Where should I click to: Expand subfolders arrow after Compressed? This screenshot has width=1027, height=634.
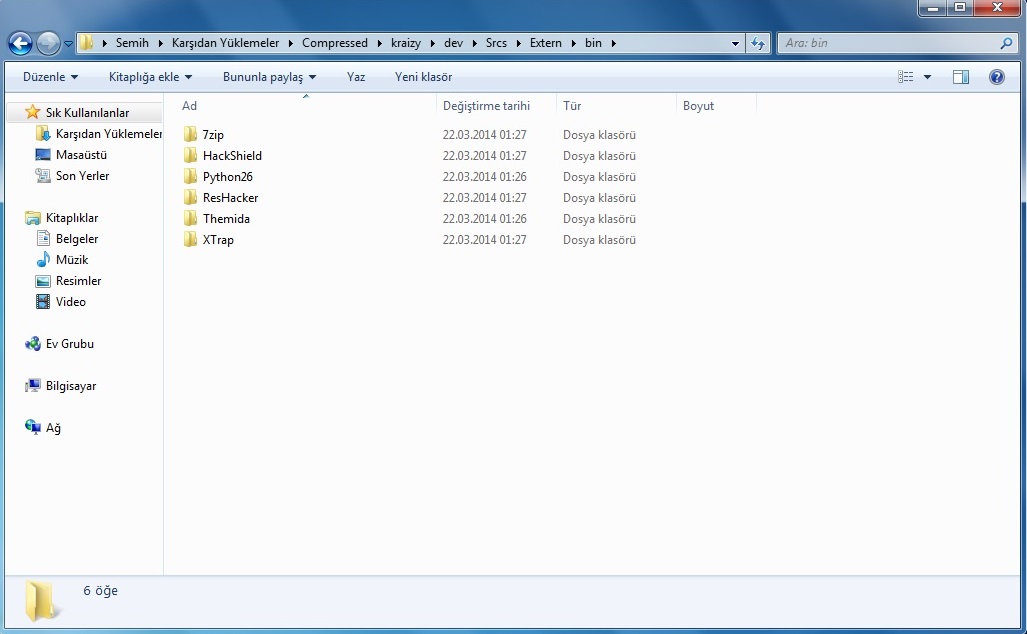[x=379, y=43]
